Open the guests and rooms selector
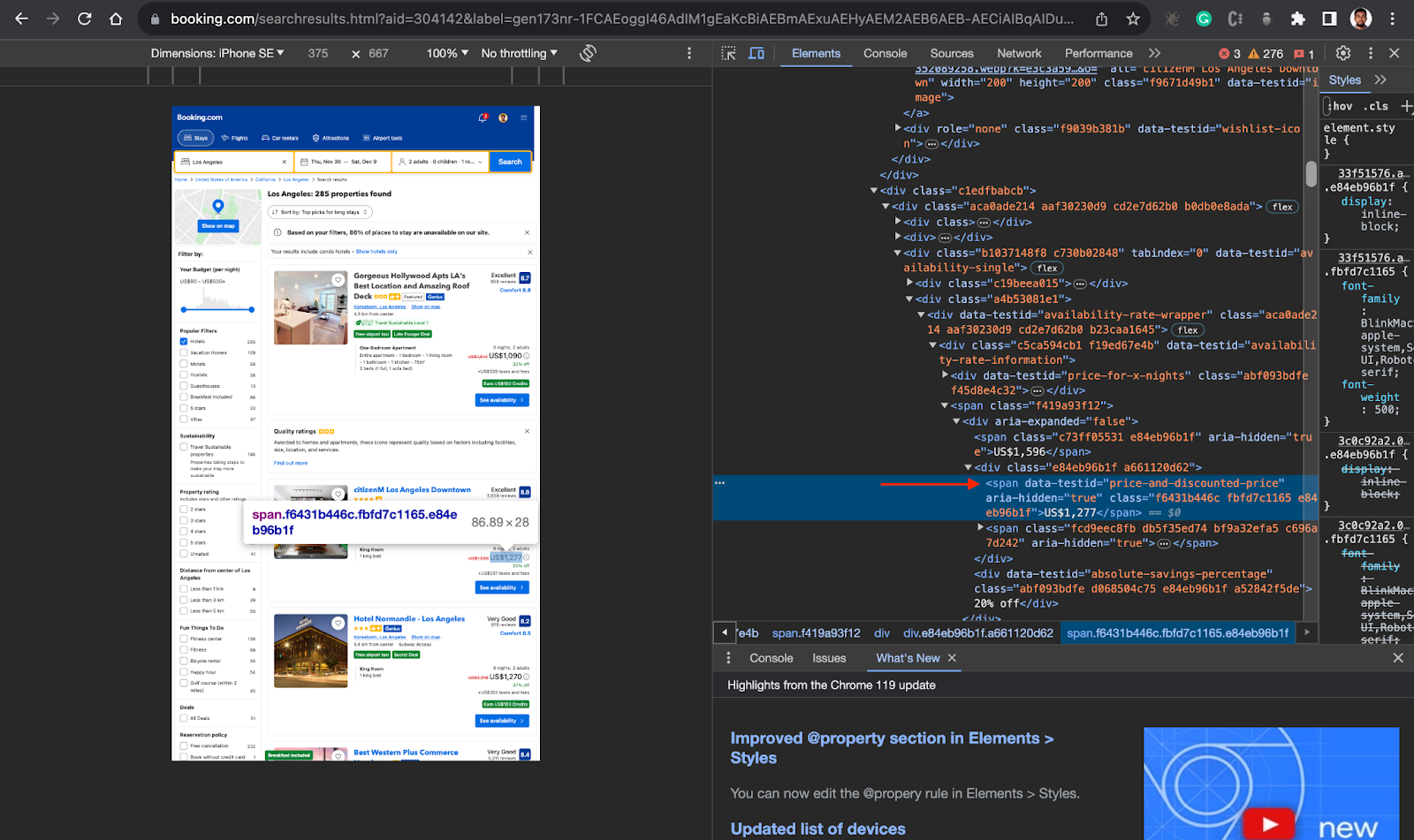The width and height of the screenshot is (1414, 840). pyautogui.click(x=440, y=162)
